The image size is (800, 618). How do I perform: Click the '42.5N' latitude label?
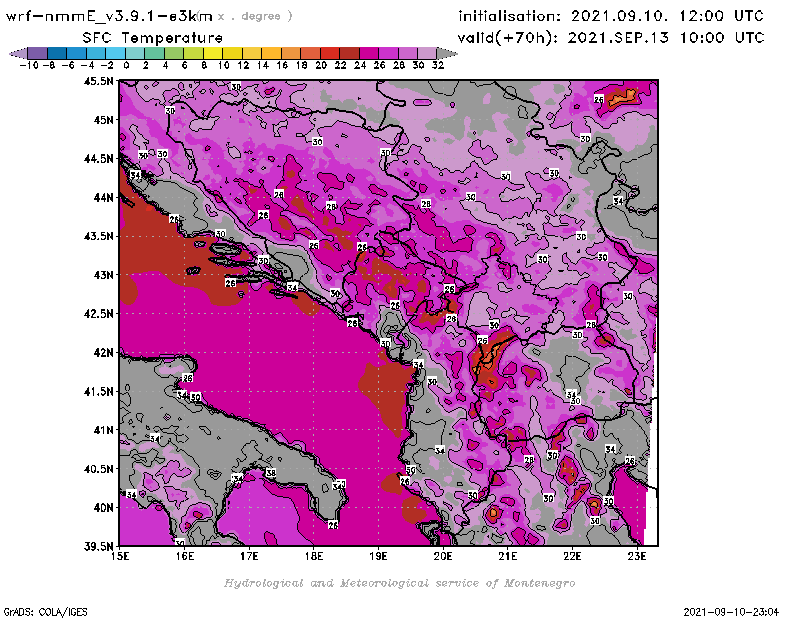(x=98, y=313)
